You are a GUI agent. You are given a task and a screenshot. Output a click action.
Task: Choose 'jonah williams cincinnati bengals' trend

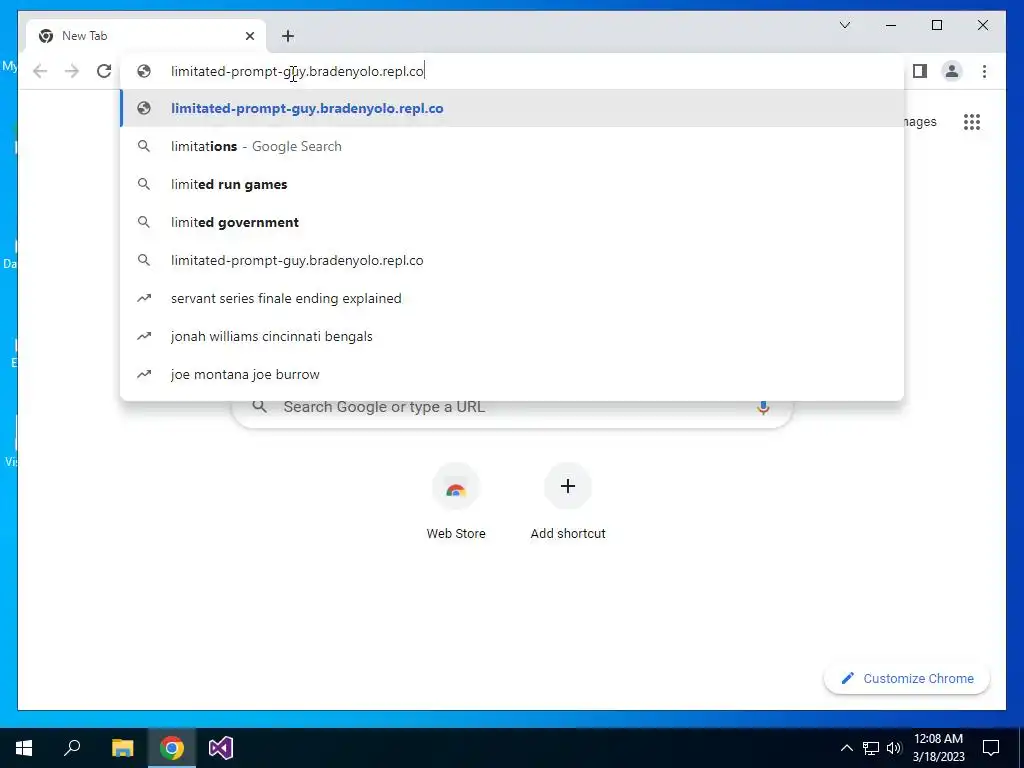click(x=512, y=336)
